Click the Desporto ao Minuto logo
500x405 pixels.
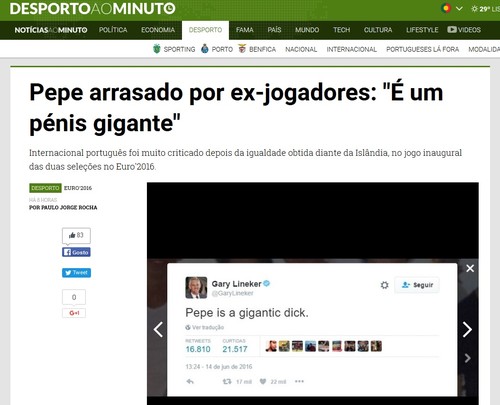coord(92,9)
